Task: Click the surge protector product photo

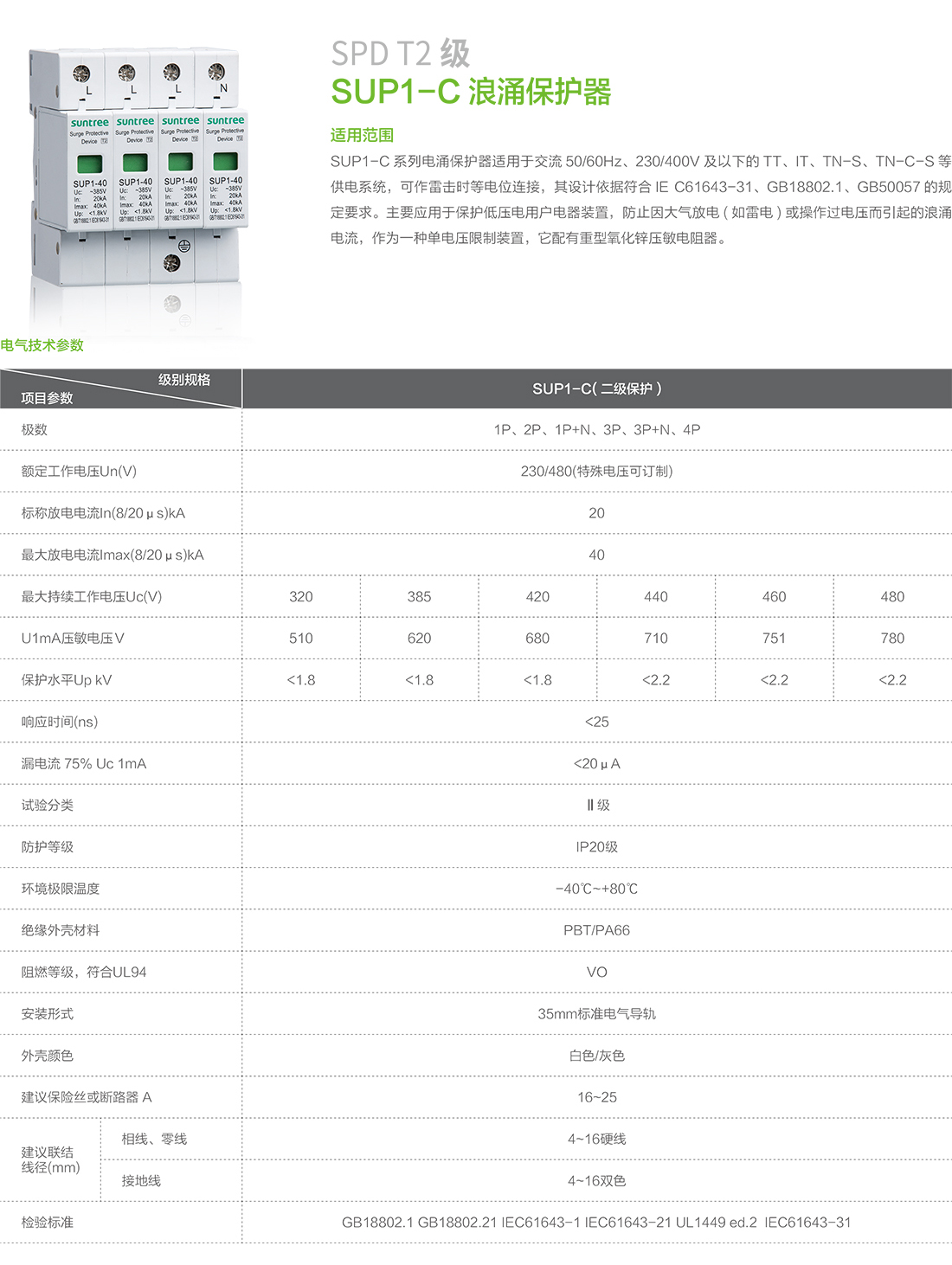Action: click(138, 167)
